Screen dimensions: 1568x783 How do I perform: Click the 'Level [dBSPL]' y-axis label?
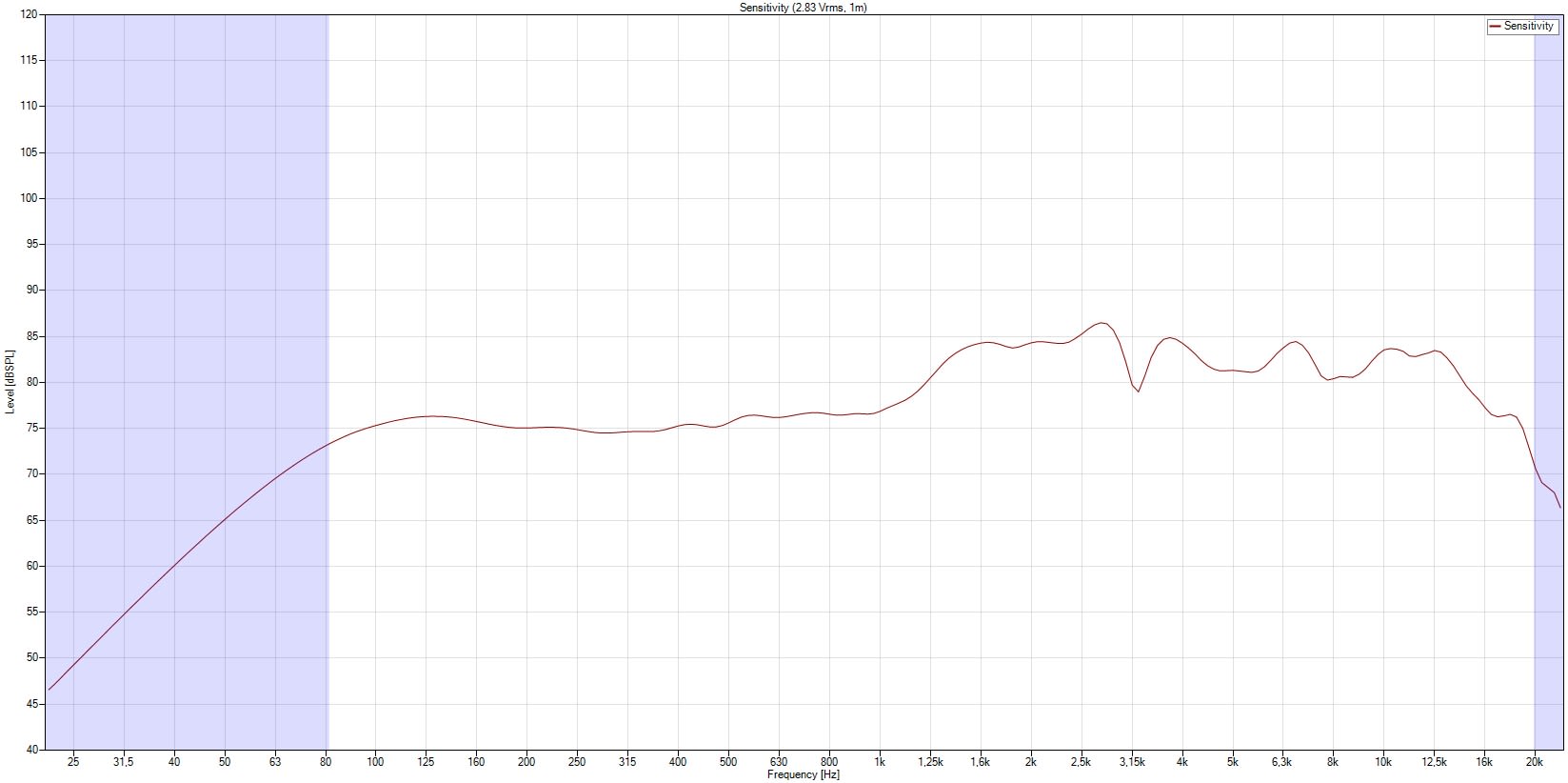(10, 382)
